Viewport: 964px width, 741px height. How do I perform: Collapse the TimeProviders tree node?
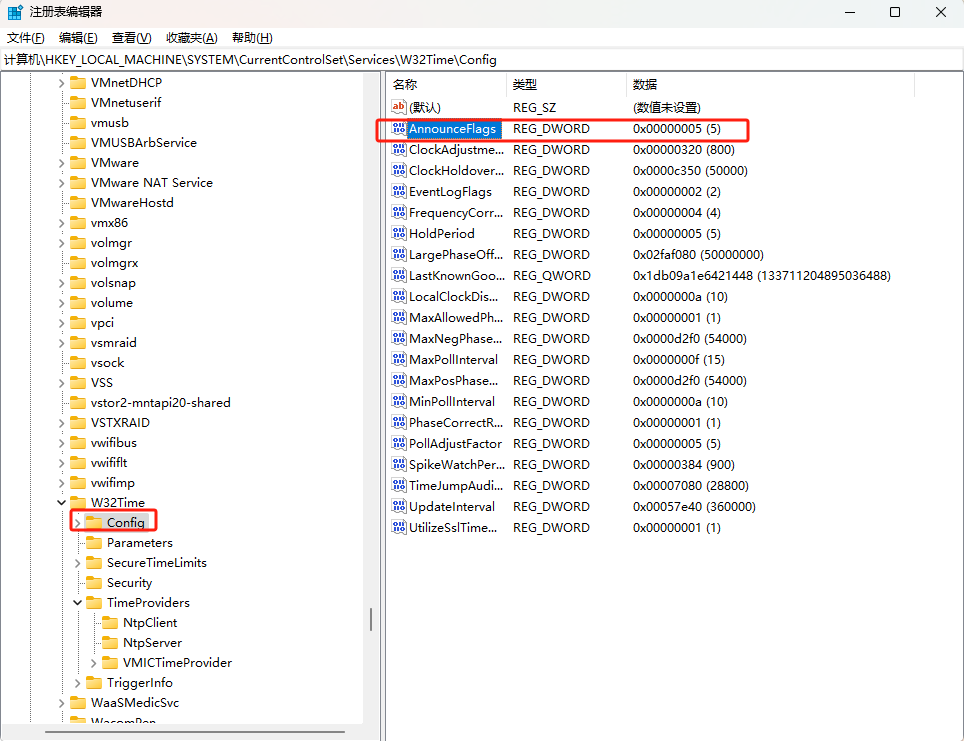coord(77,603)
